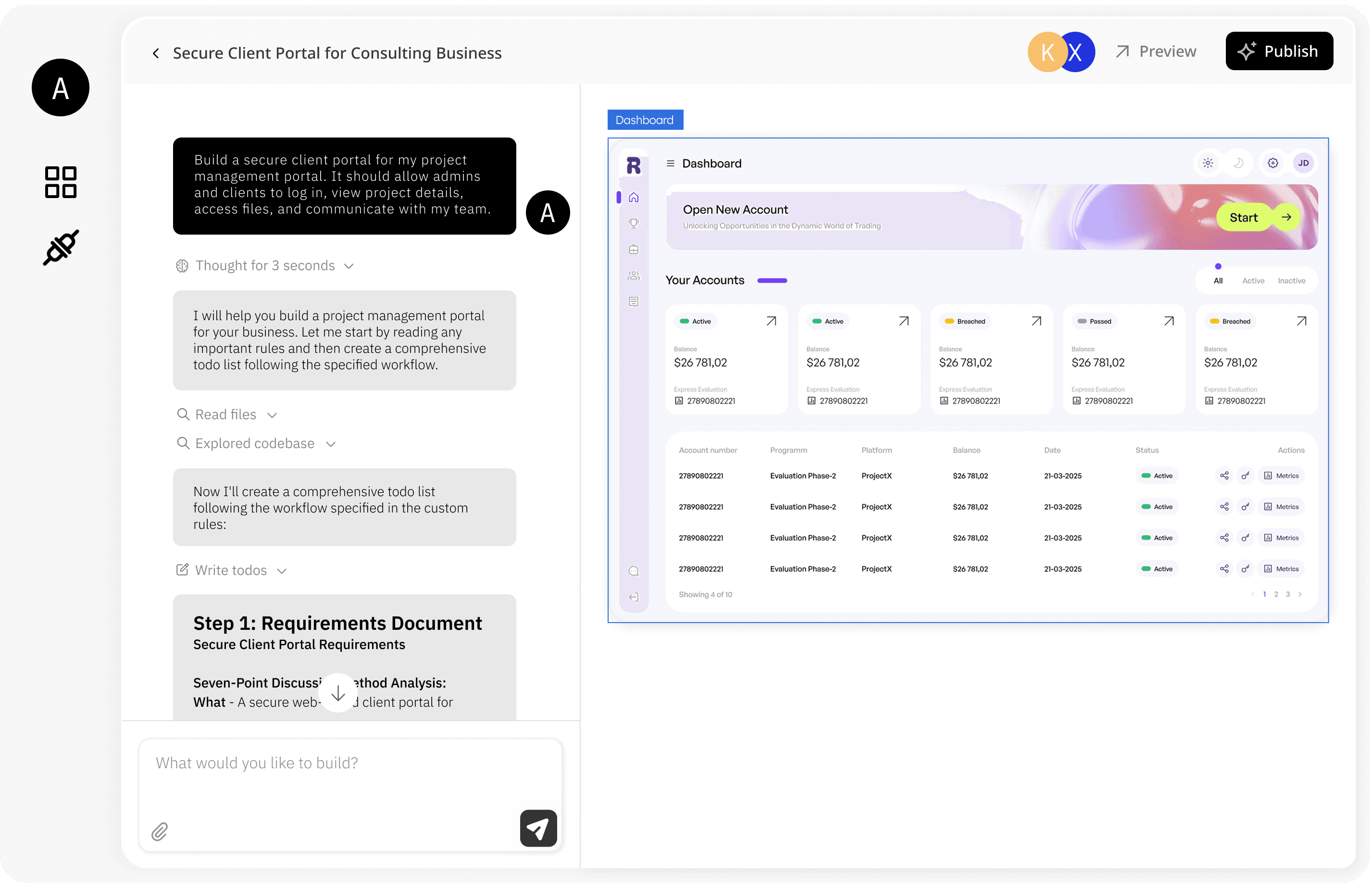1372x888 pixels.
Task: Click the plug integrations icon in sidebar
Action: tap(61, 248)
